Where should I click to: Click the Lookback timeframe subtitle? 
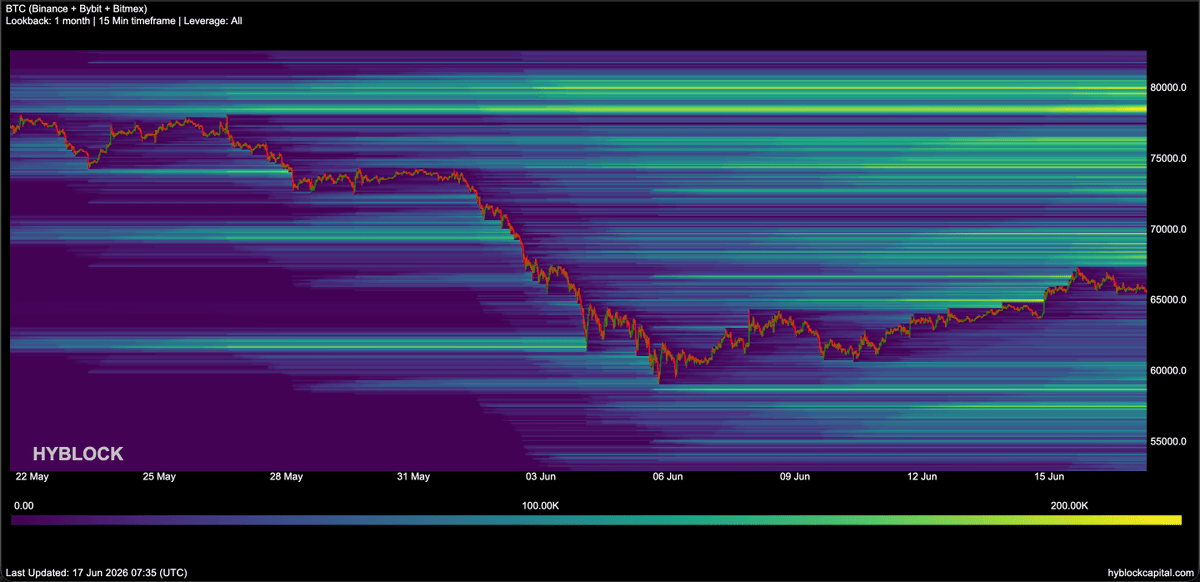(124, 21)
